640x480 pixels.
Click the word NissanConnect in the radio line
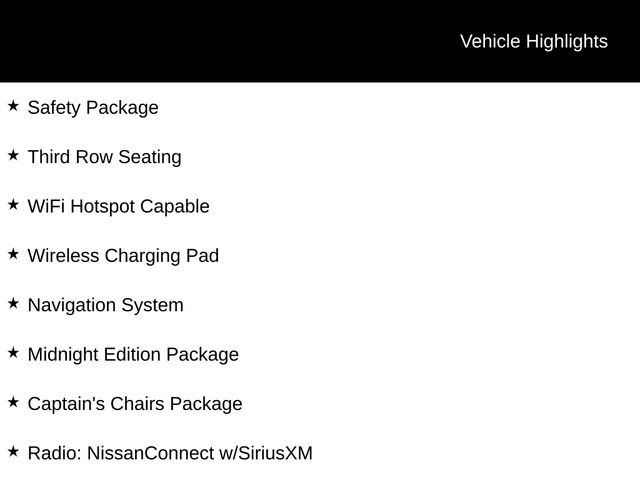[150, 453]
